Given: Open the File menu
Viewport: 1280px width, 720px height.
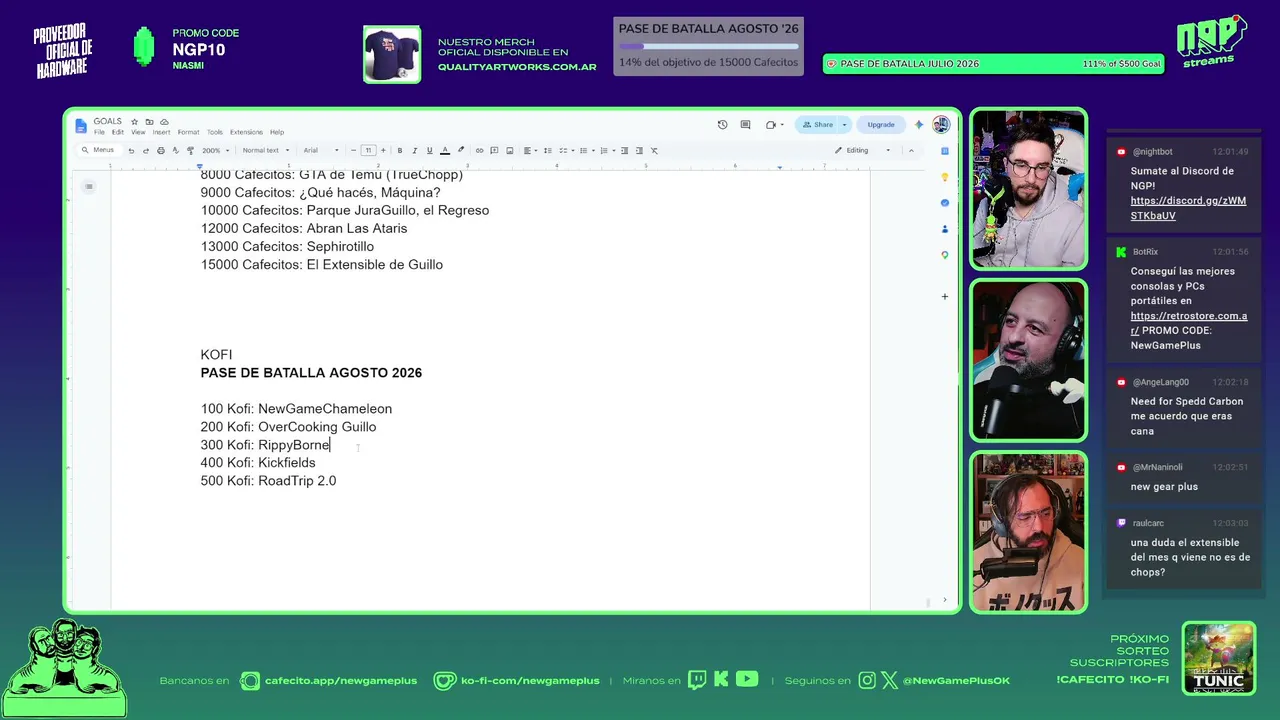Looking at the screenshot, I should click(x=99, y=132).
